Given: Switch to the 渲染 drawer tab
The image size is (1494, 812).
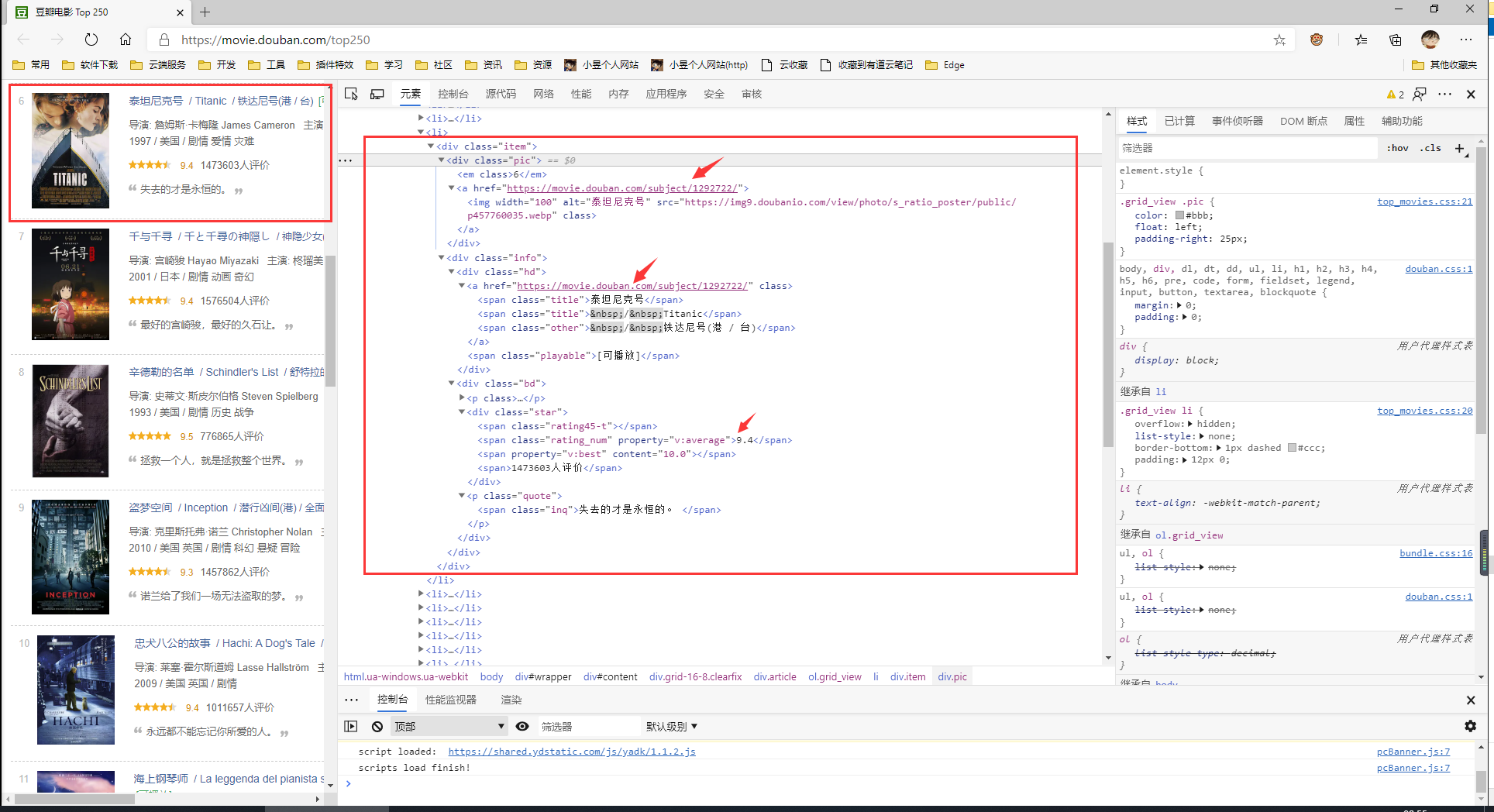Looking at the screenshot, I should 511,700.
